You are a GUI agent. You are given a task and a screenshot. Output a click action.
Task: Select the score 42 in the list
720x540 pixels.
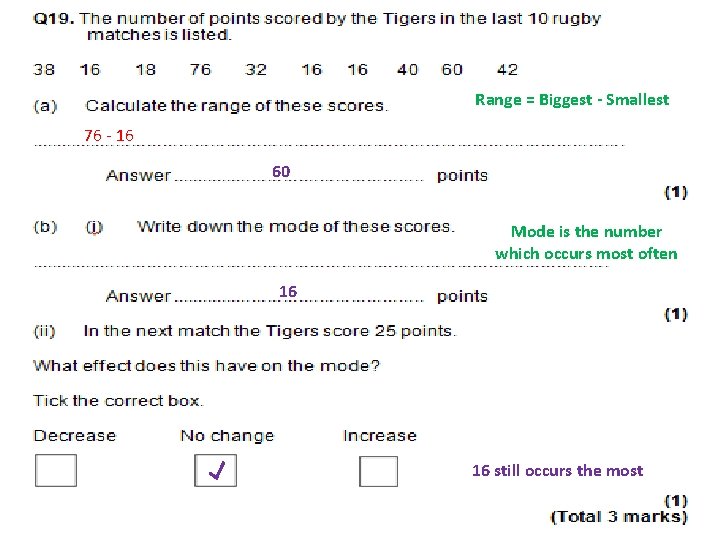tap(507, 70)
